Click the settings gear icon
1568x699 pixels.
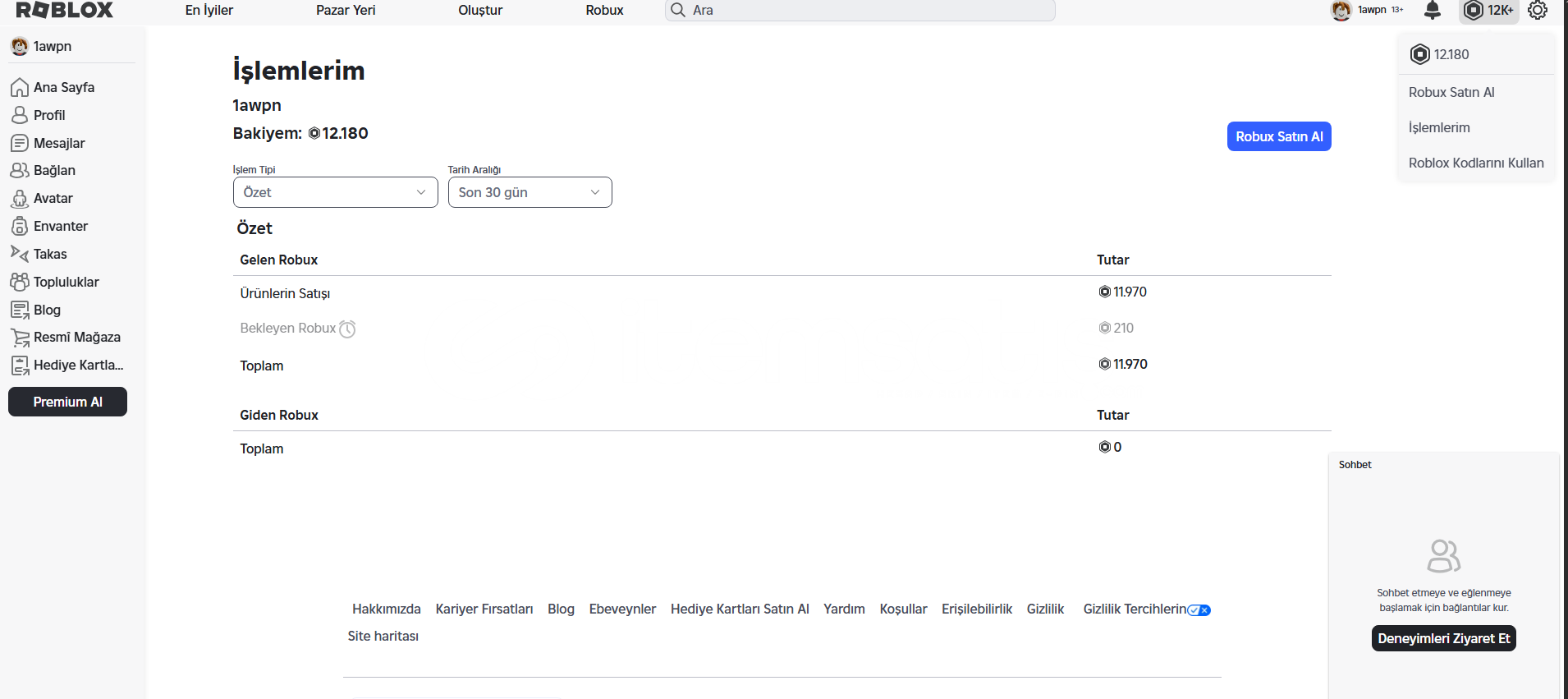click(1538, 10)
